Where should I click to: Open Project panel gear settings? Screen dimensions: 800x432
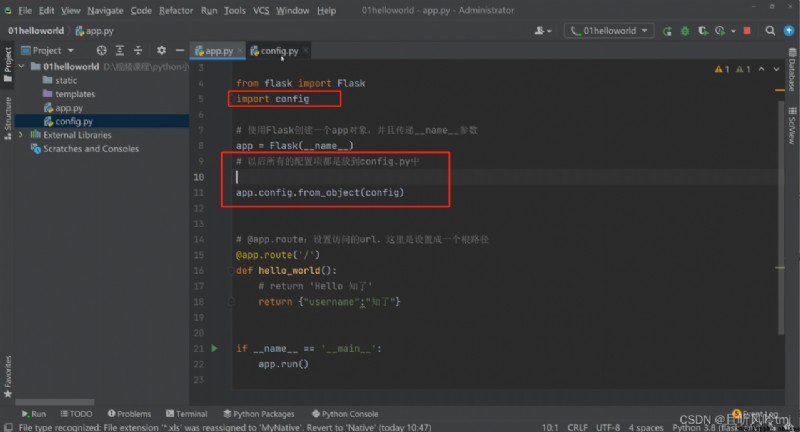coord(161,50)
